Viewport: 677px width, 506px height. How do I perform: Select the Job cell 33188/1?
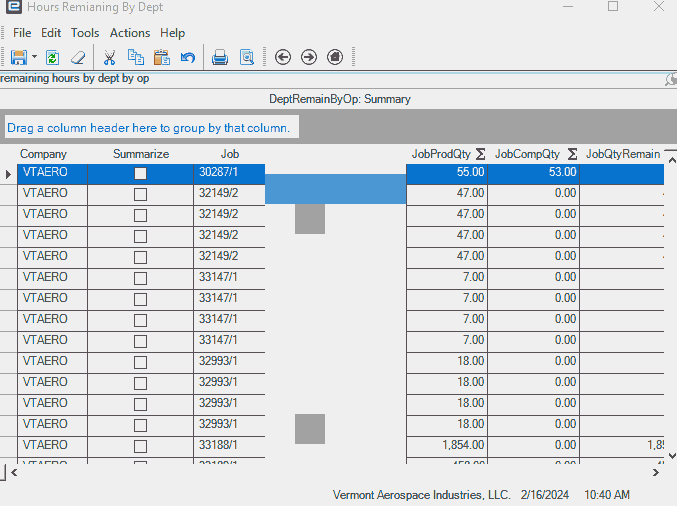(x=229, y=446)
